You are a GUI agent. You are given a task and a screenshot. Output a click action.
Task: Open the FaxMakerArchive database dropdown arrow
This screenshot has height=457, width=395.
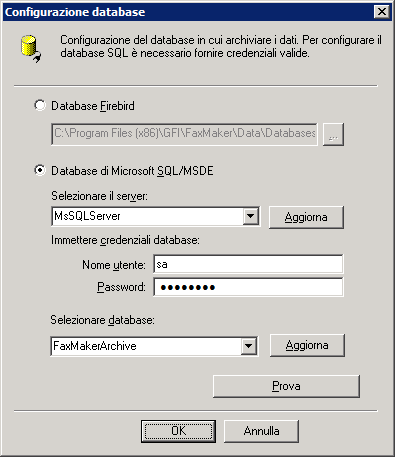(249, 346)
